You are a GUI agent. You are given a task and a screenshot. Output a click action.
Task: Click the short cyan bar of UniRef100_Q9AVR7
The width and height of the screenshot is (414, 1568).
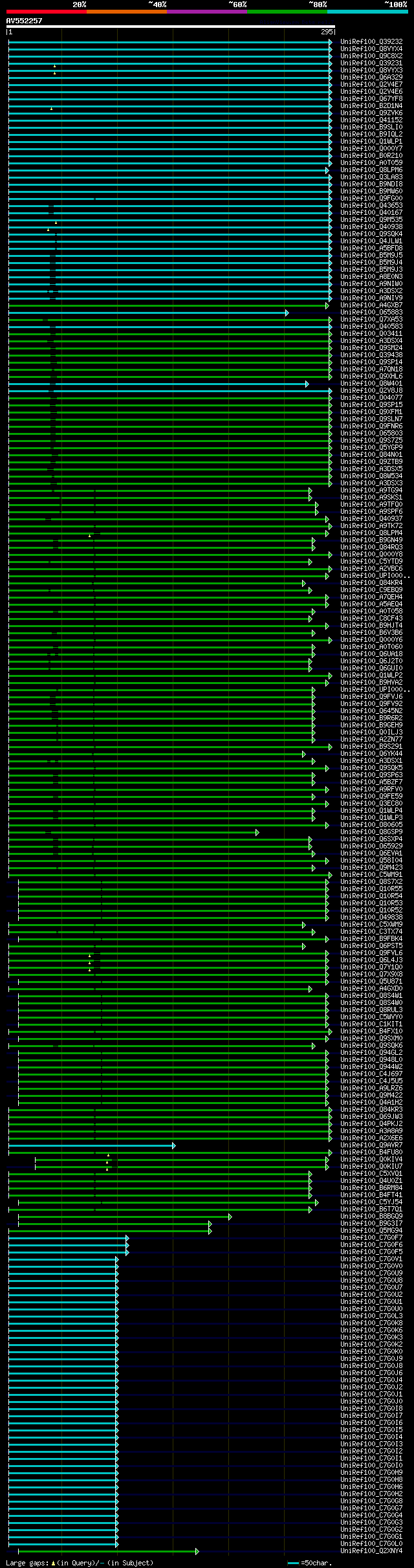tap(92, 1146)
